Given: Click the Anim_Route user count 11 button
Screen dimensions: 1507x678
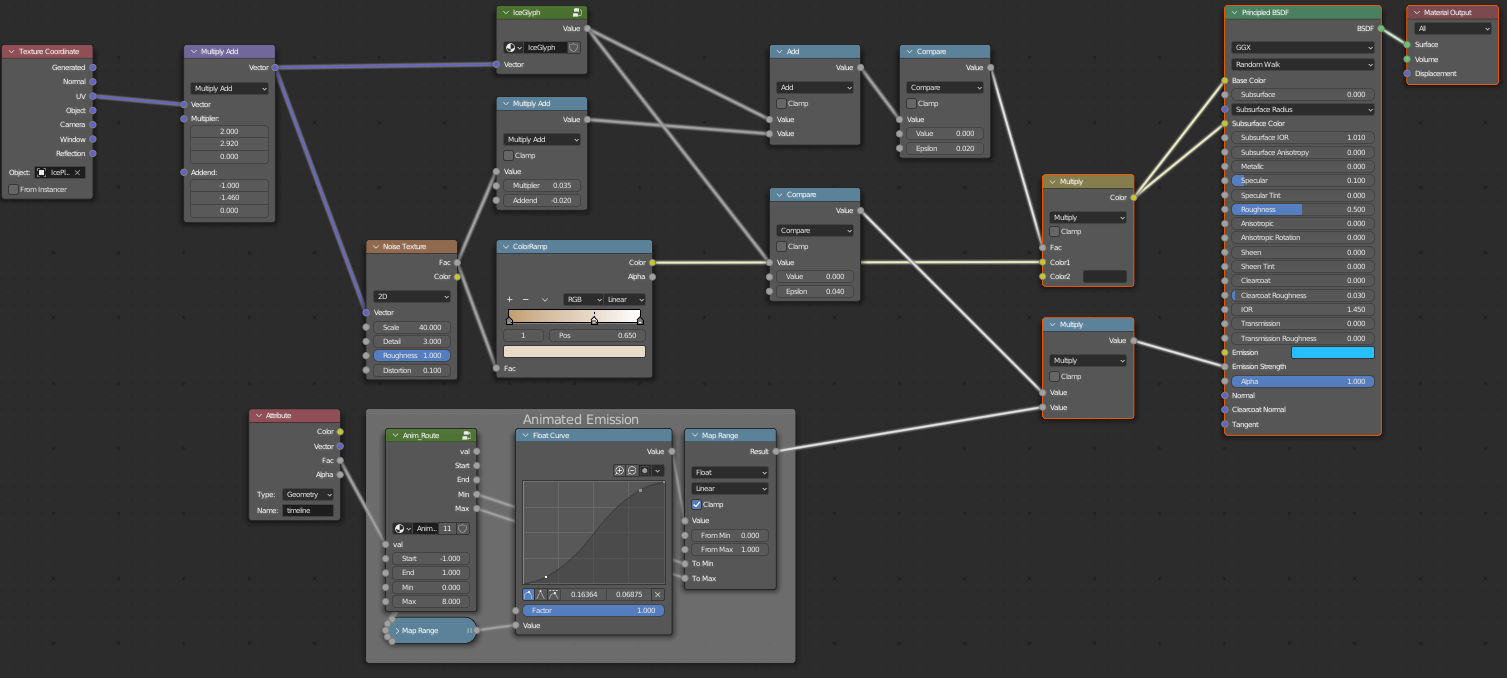Looking at the screenshot, I should (448, 528).
